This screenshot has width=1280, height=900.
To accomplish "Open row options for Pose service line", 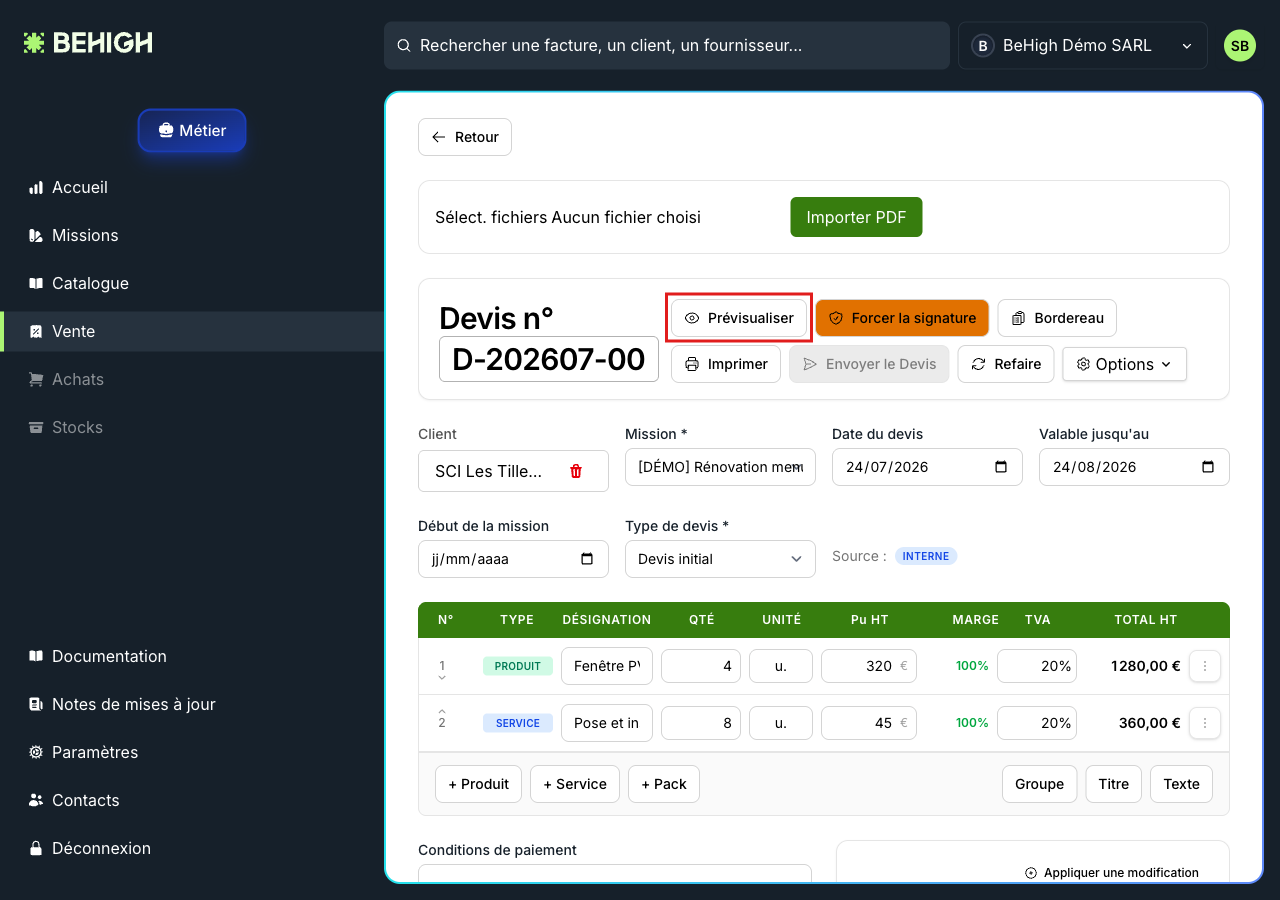I will click(x=1205, y=723).
